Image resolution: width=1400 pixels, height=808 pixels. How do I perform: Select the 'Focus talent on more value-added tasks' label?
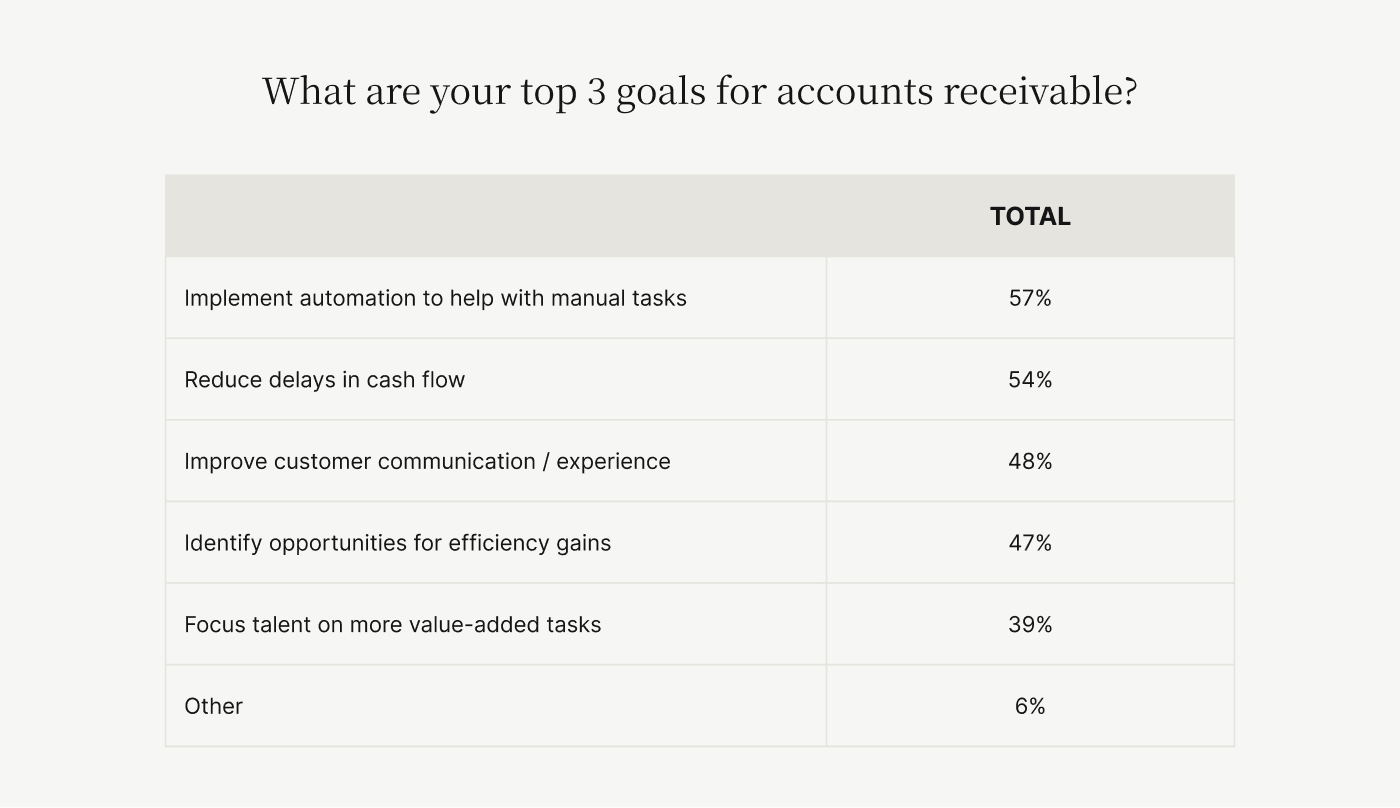pyautogui.click(x=392, y=625)
